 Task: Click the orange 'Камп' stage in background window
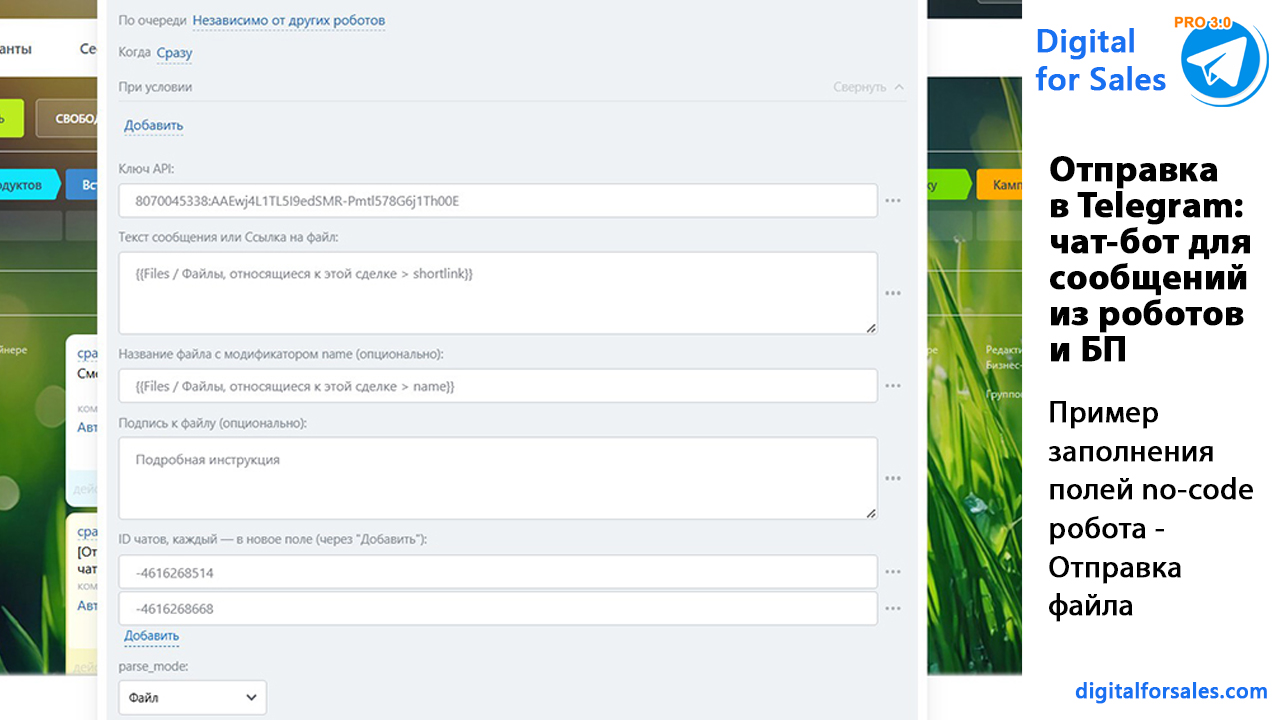pyautogui.click(x=999, y=185)
